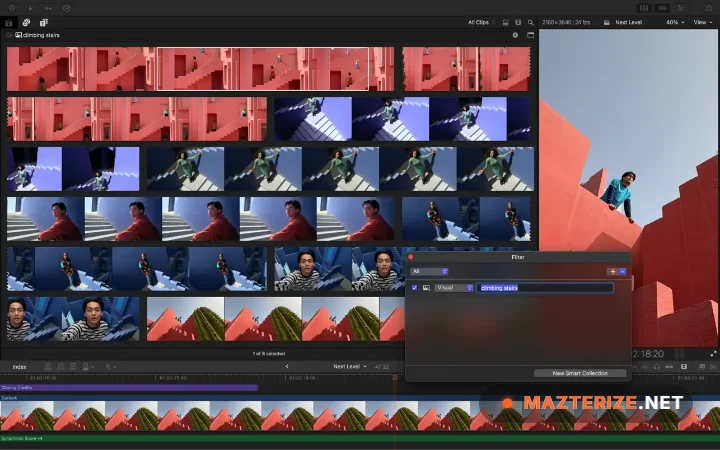Screen dimensions: 720x450
Task: Click the keyword editor key icon
Action: click(x=48, y=8)
